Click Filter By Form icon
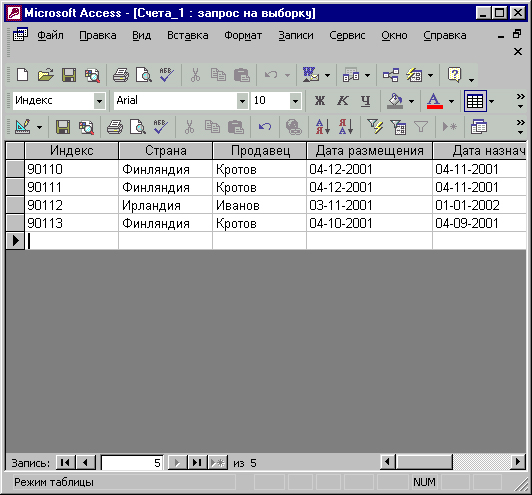 (398, 127)
